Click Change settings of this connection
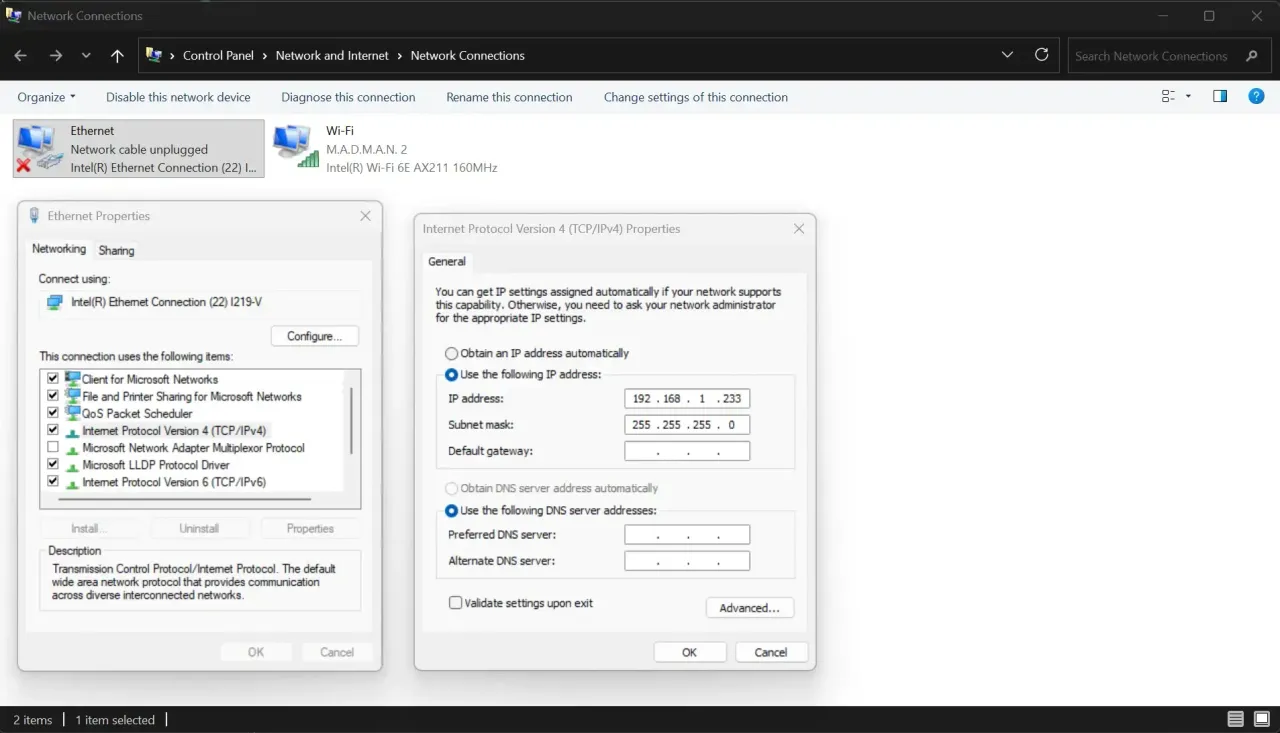The image size is (1280, 733). tap(696, 97)
